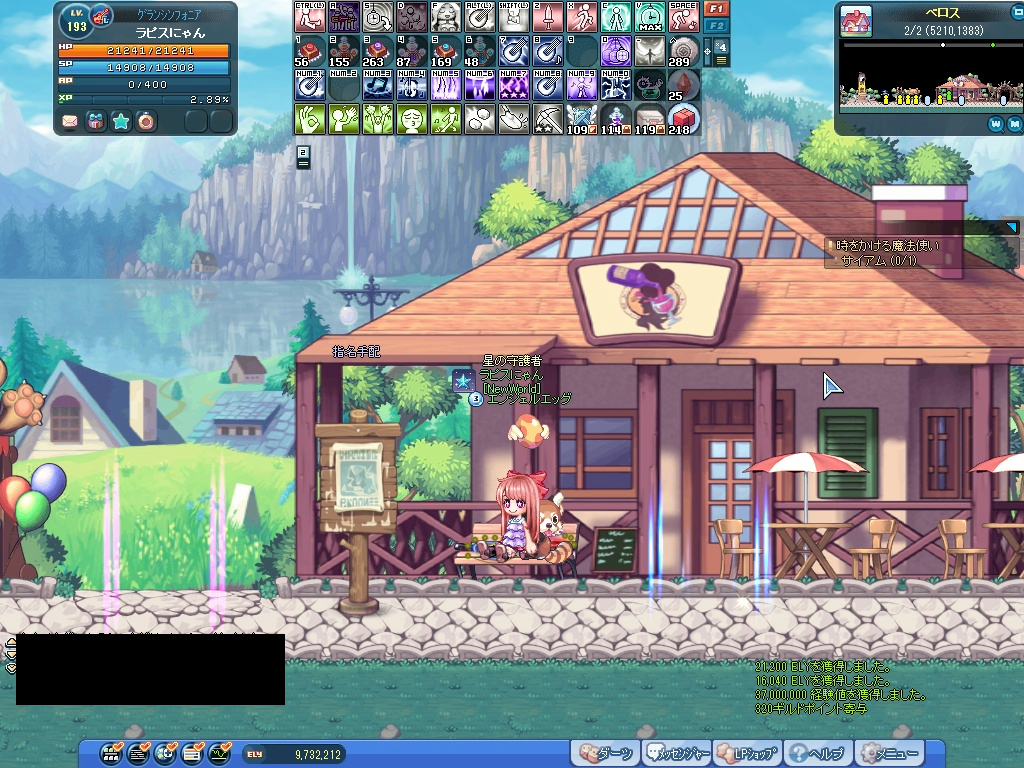The image size is (1024, 768).
Task: Click the hotbar move handle
Action: 707,52
